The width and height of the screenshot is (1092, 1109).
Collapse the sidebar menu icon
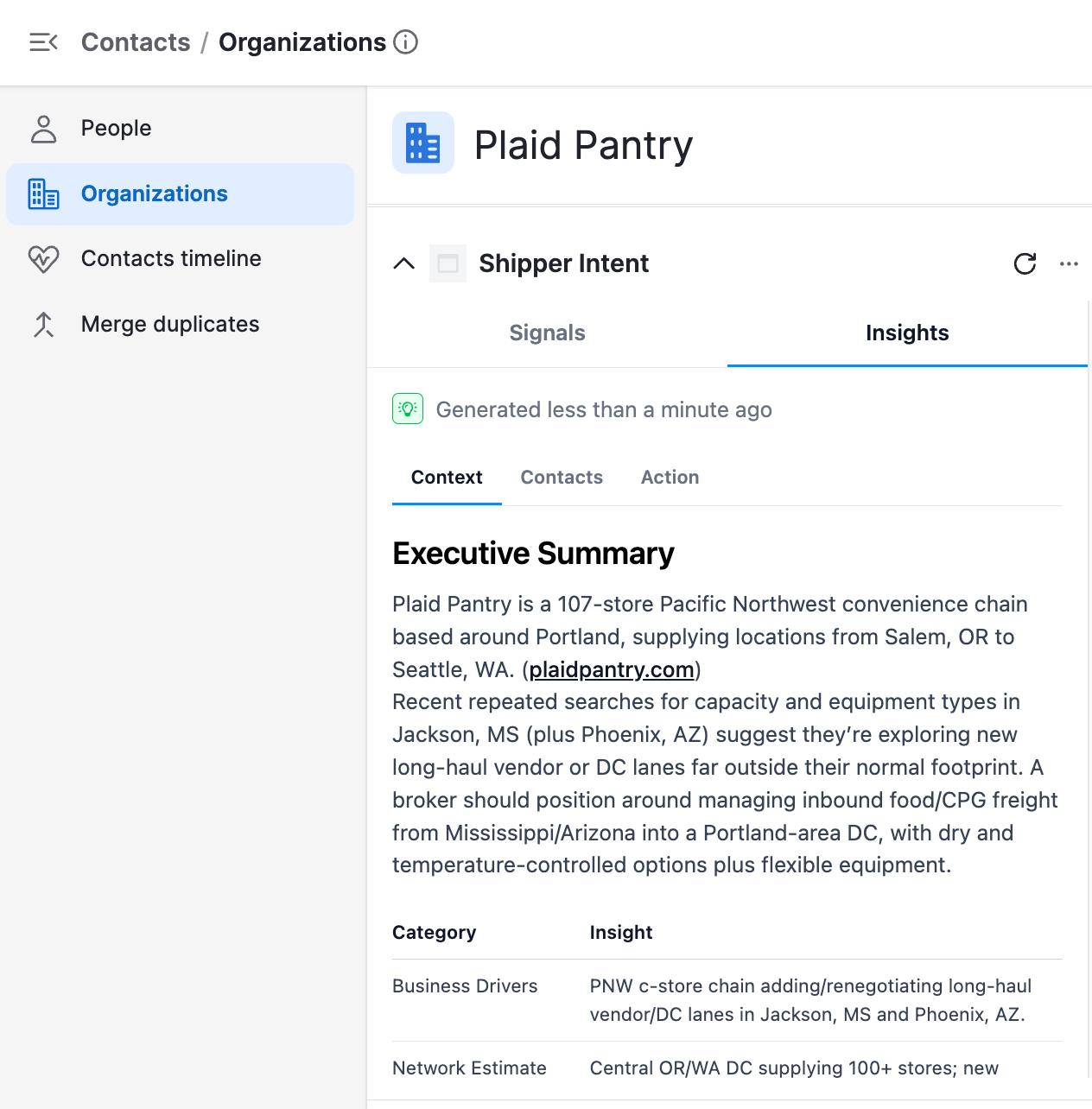43,42
